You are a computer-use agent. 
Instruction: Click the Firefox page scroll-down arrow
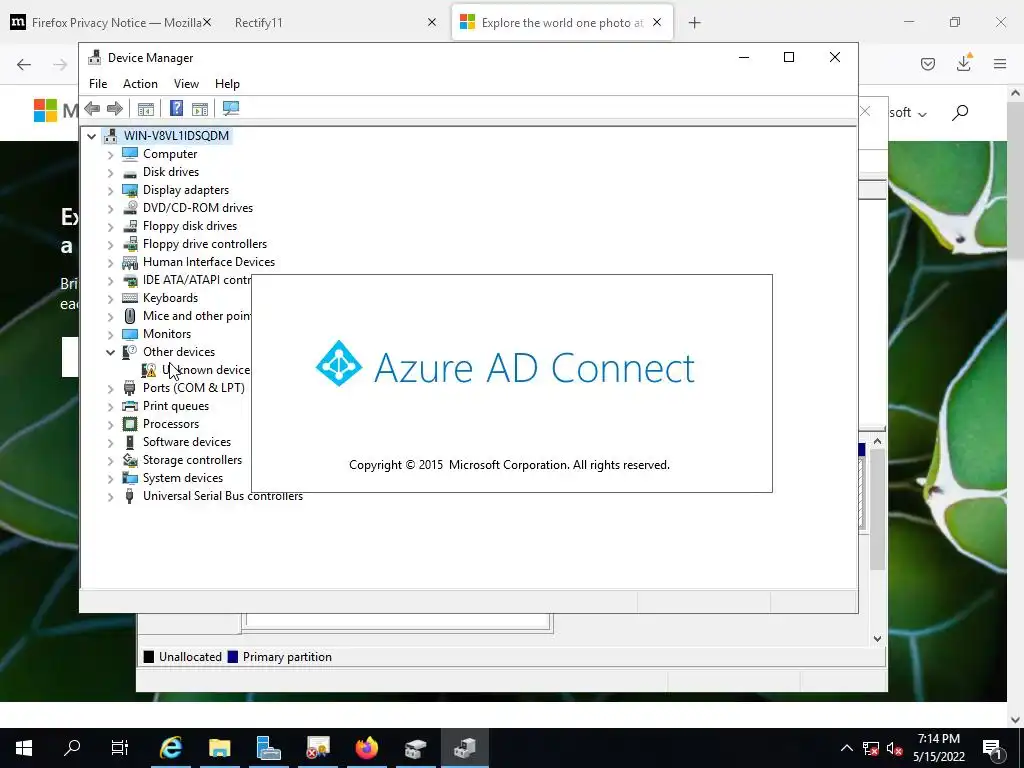1015,719
